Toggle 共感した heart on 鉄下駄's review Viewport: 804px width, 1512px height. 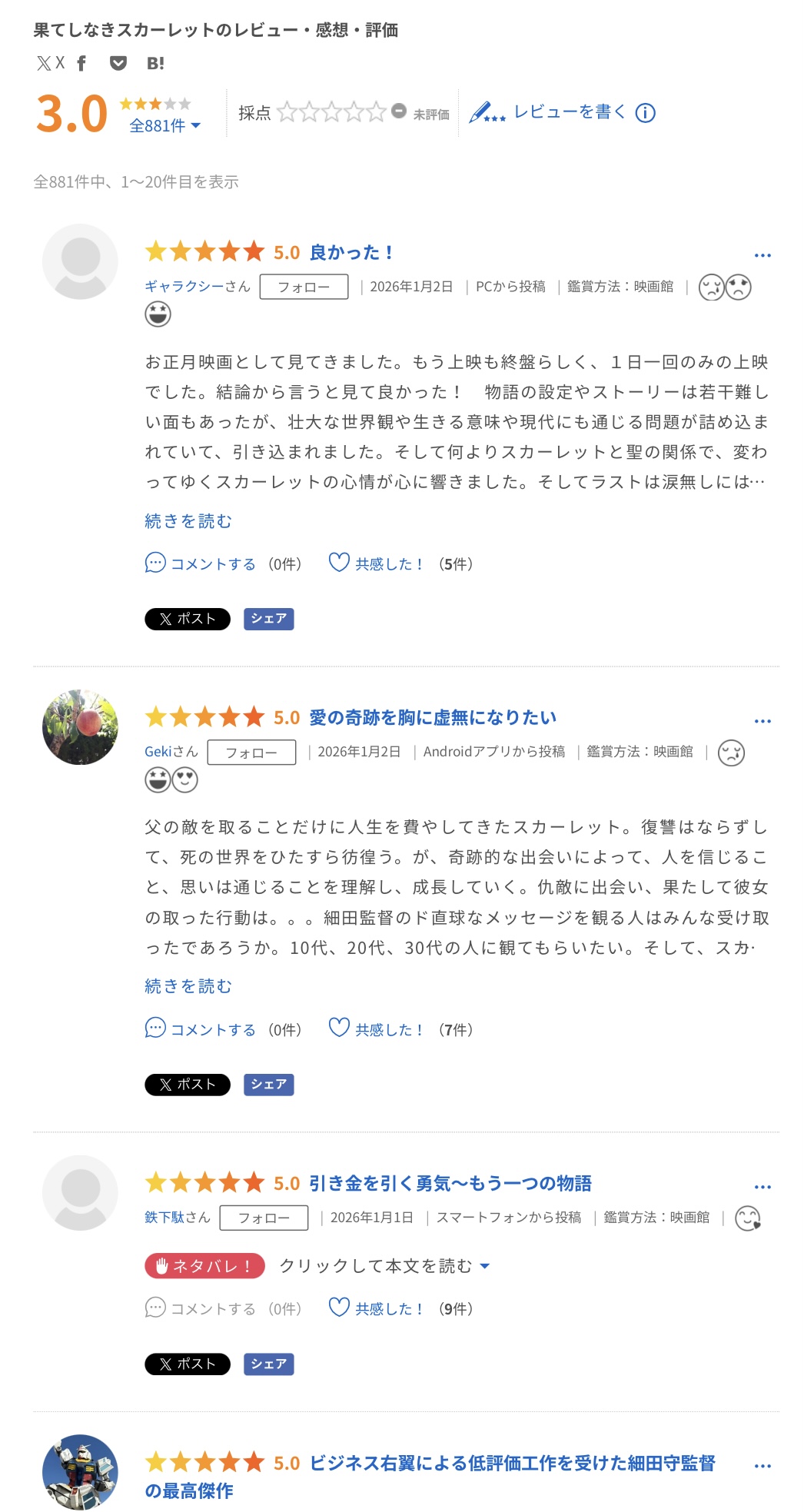coord(339,1308)
